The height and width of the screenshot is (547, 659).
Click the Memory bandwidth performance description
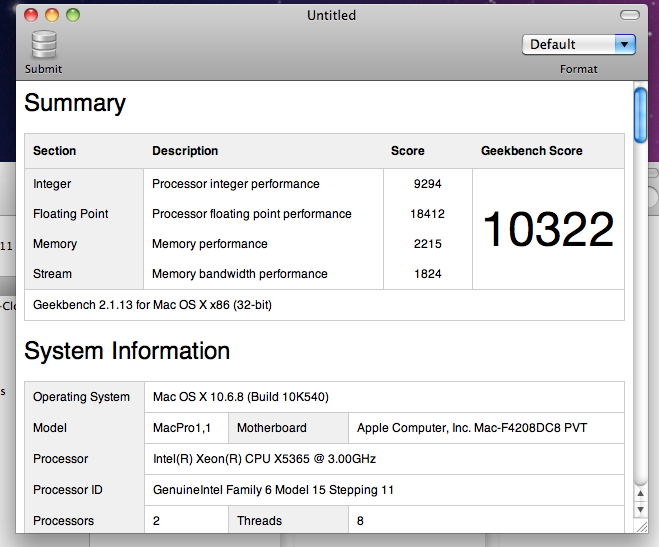(x=240, y=274)
